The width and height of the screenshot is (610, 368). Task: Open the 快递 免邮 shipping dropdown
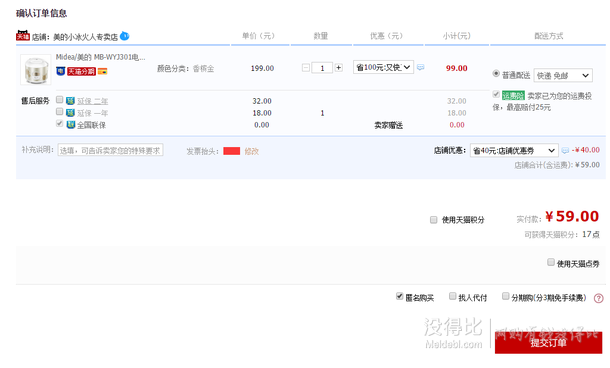coord(563,75)
